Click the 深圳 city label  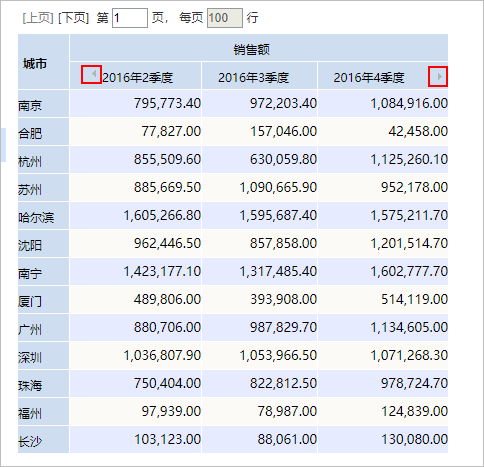[x=30, y=358]
